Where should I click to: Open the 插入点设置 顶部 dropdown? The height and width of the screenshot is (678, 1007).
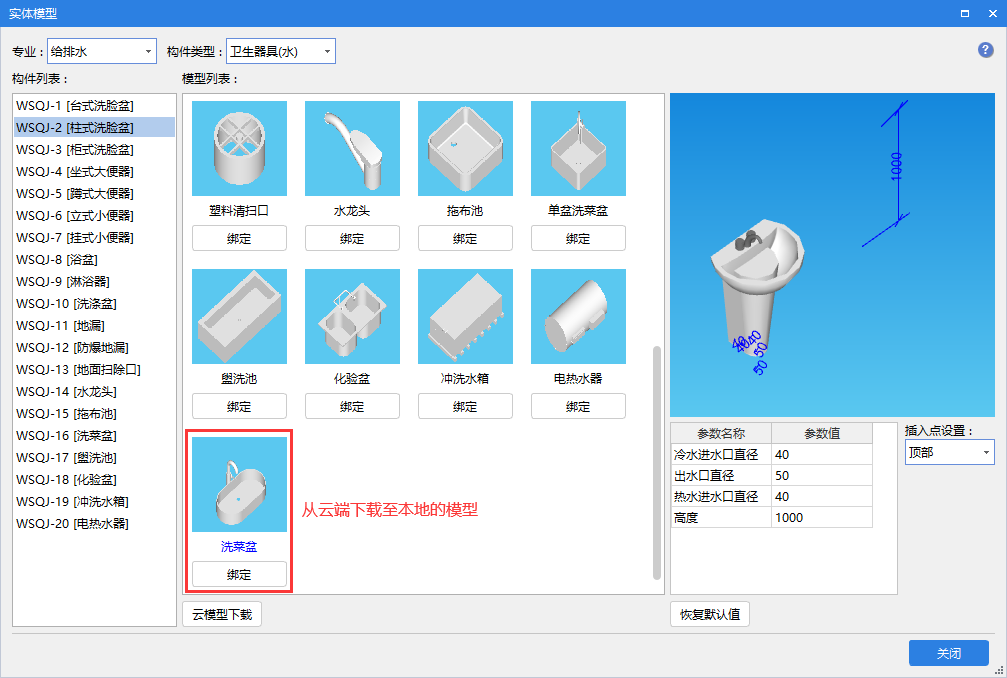(x=949, y=452)
